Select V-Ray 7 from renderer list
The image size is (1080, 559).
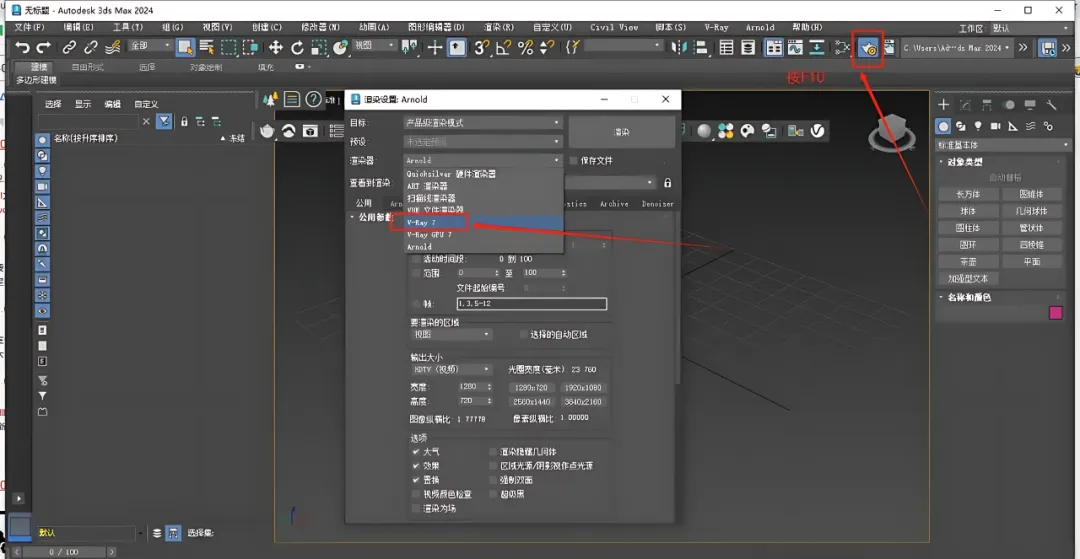point(484,222)
